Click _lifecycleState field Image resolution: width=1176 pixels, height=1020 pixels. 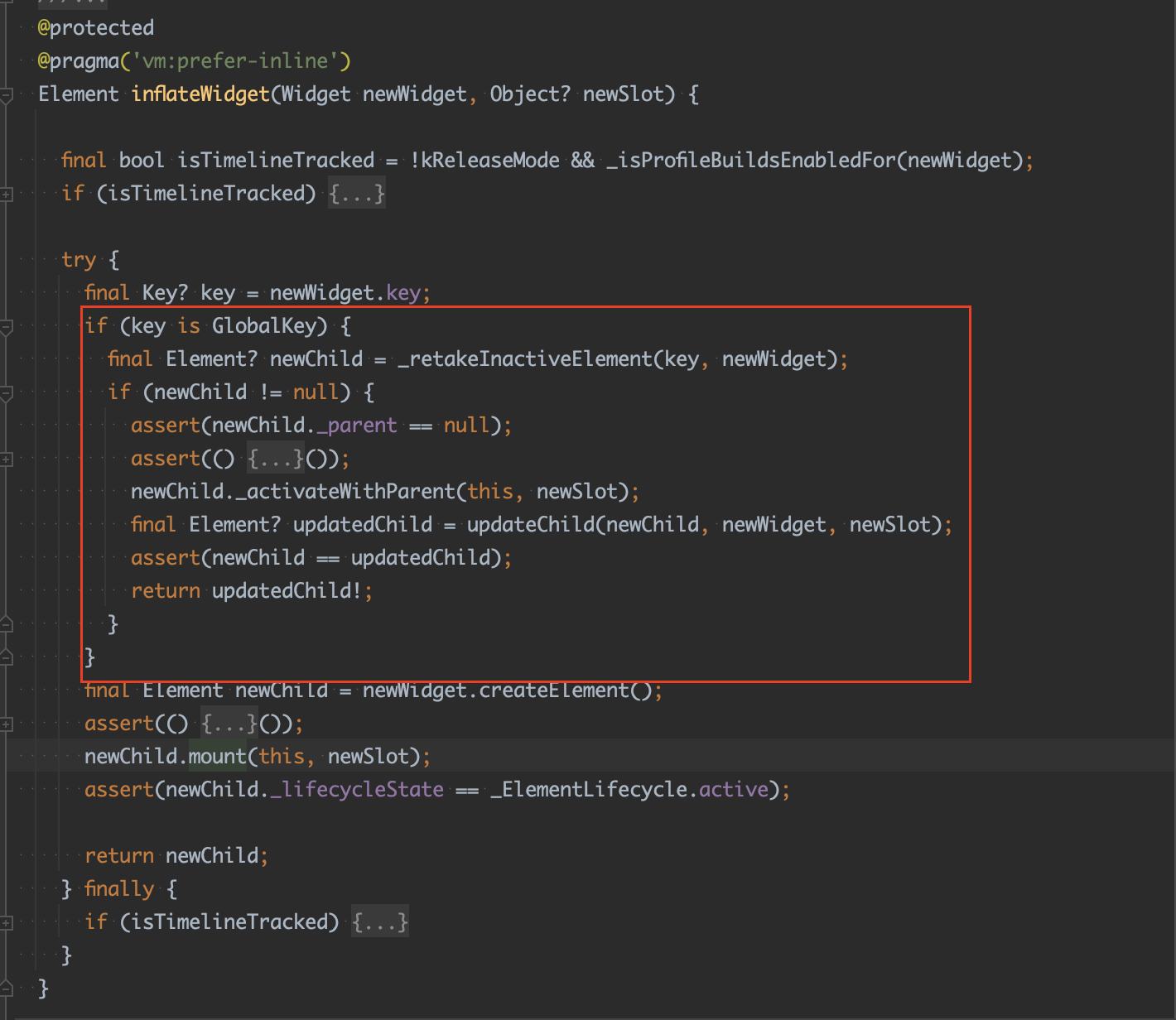tap(357, 790)
